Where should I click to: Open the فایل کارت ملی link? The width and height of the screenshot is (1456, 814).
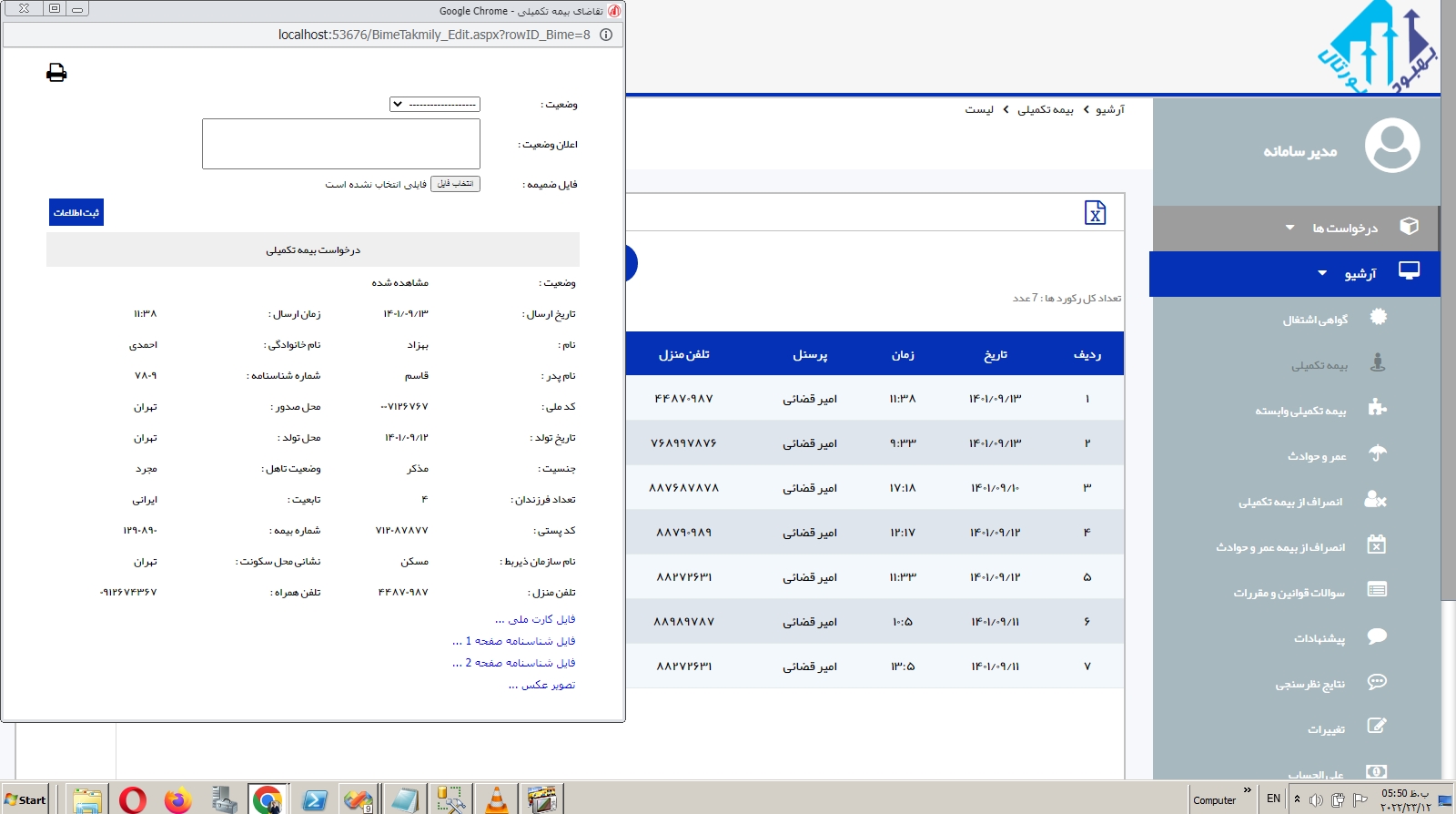pyautogui.click(x=535, y=619)
